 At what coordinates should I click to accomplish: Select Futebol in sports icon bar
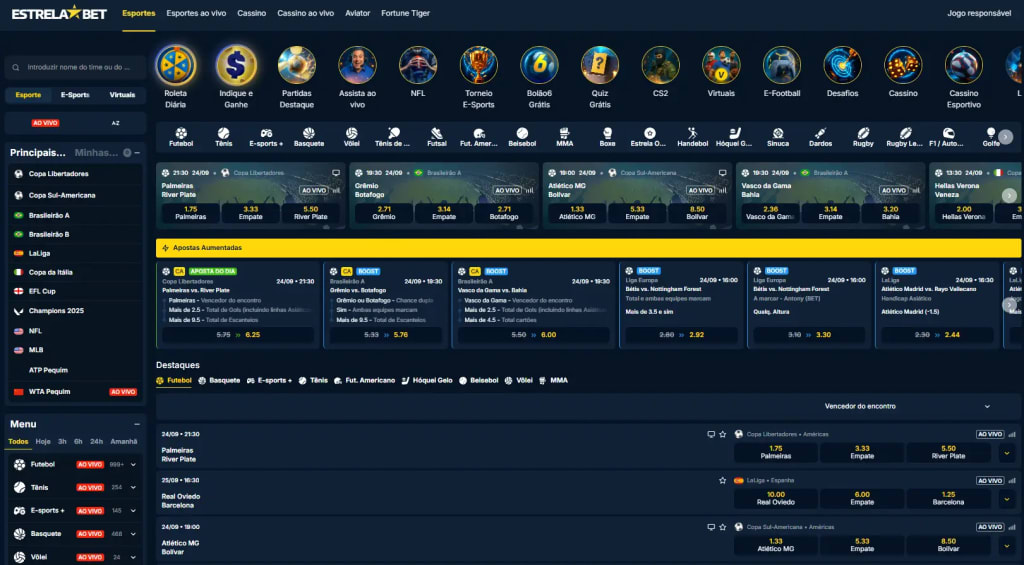(181, 137)
